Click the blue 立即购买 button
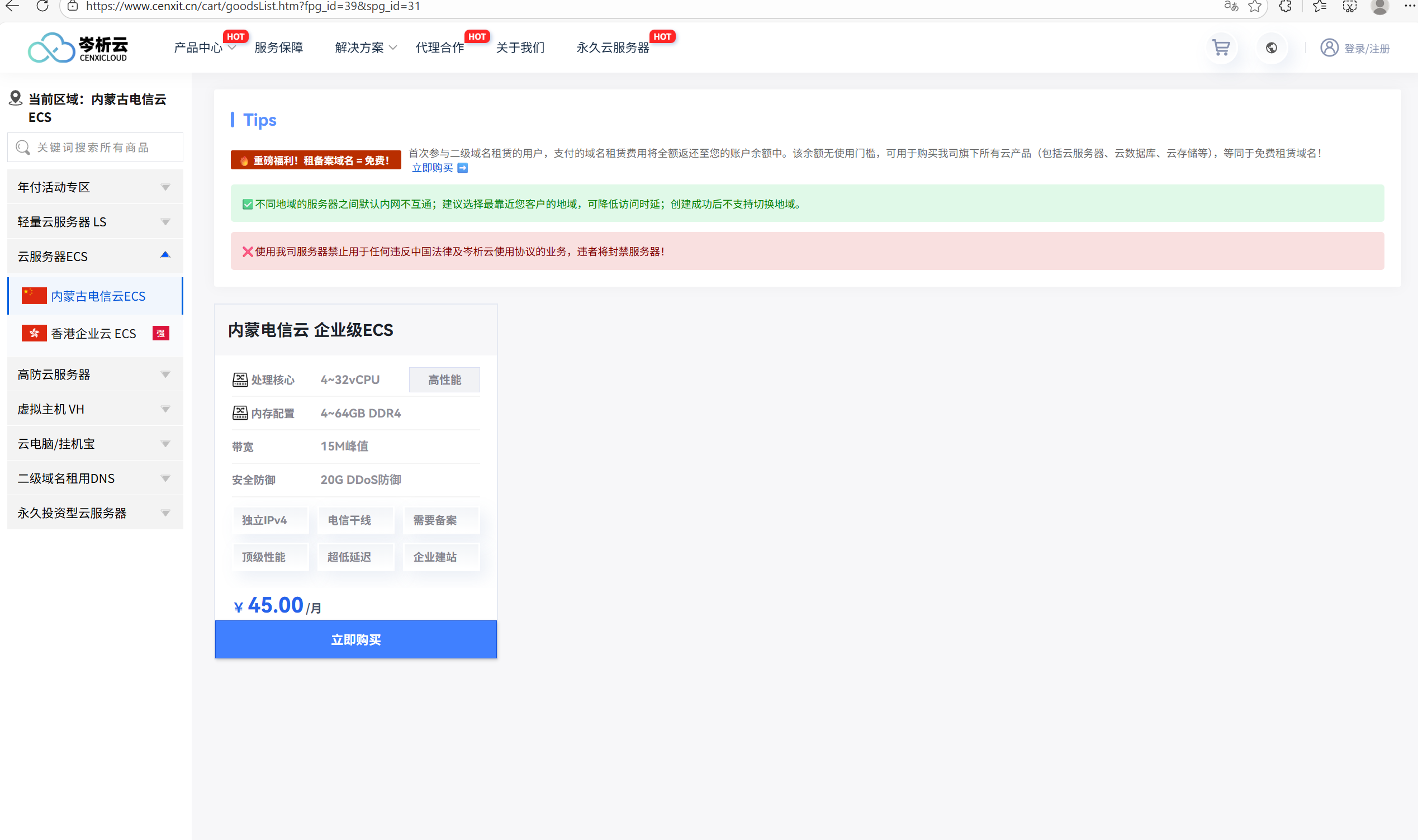Image resolution: width=1418 pixels, height=840 pixels. (x=355, y=639)
